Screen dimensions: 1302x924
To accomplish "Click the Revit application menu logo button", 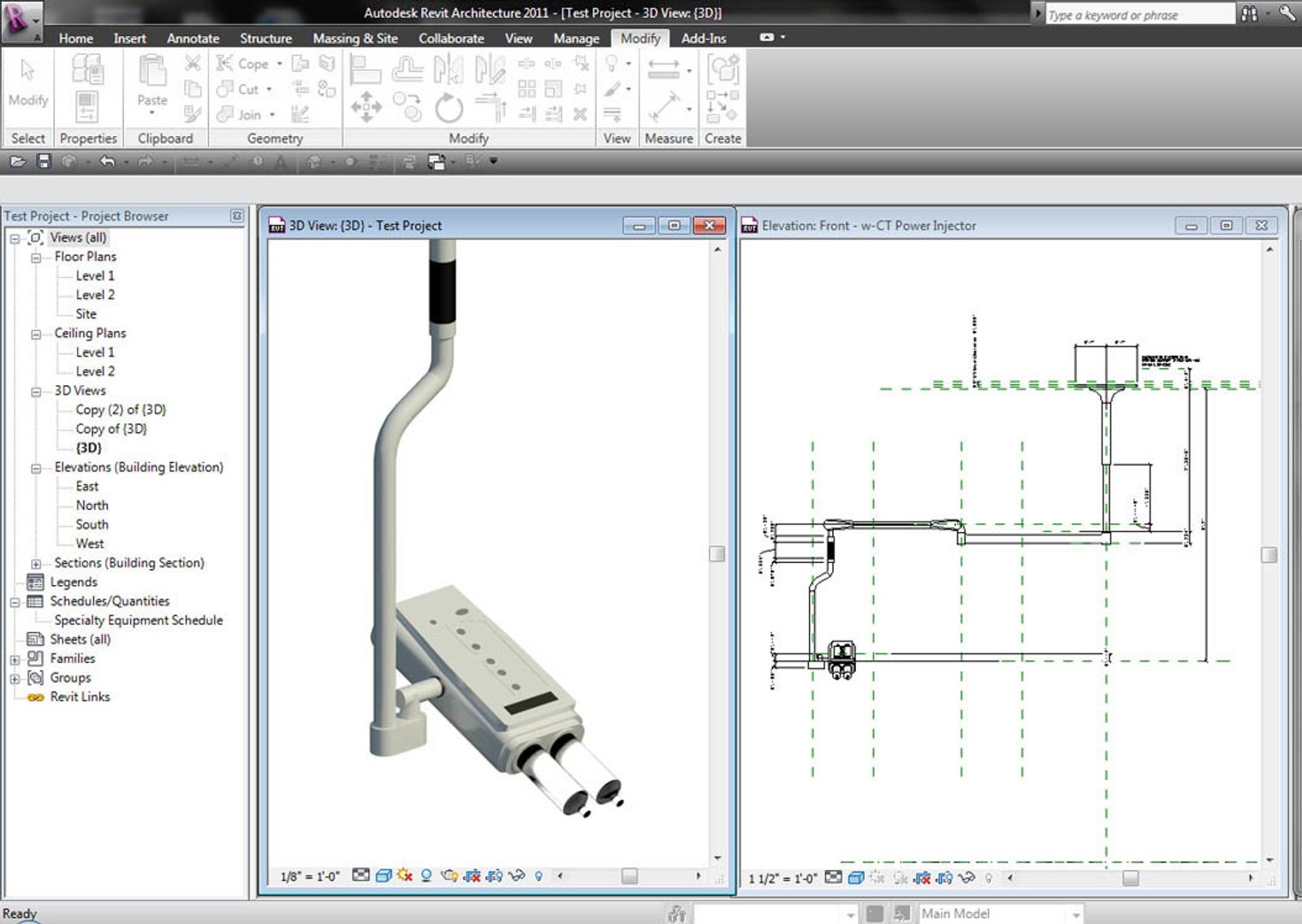I will (x=21, y=19).
